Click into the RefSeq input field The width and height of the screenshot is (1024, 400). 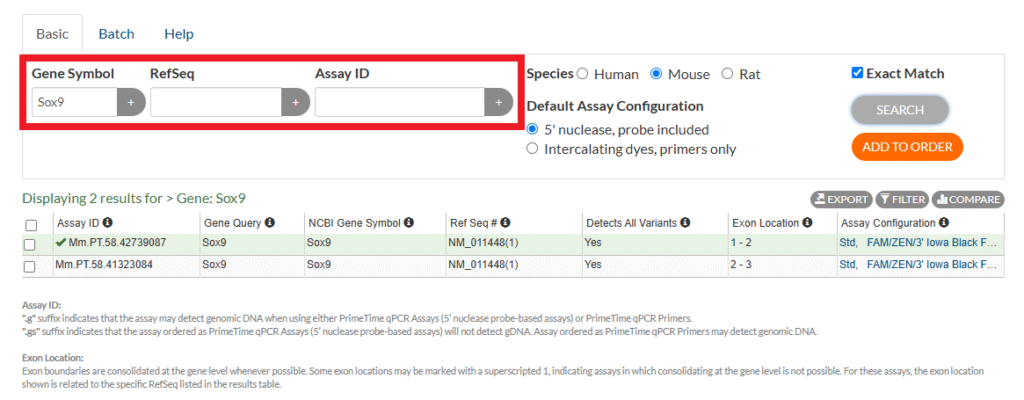coord(216,102)
